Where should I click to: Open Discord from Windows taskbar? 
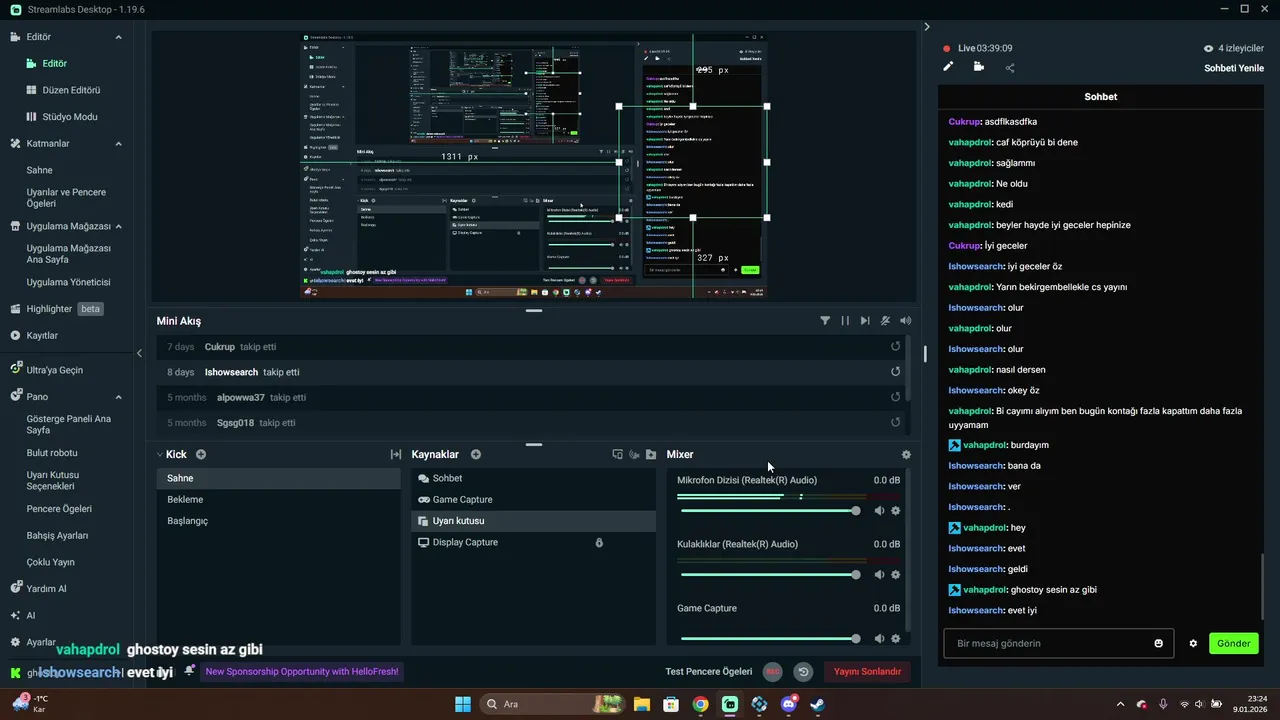[x=788, y=704]
